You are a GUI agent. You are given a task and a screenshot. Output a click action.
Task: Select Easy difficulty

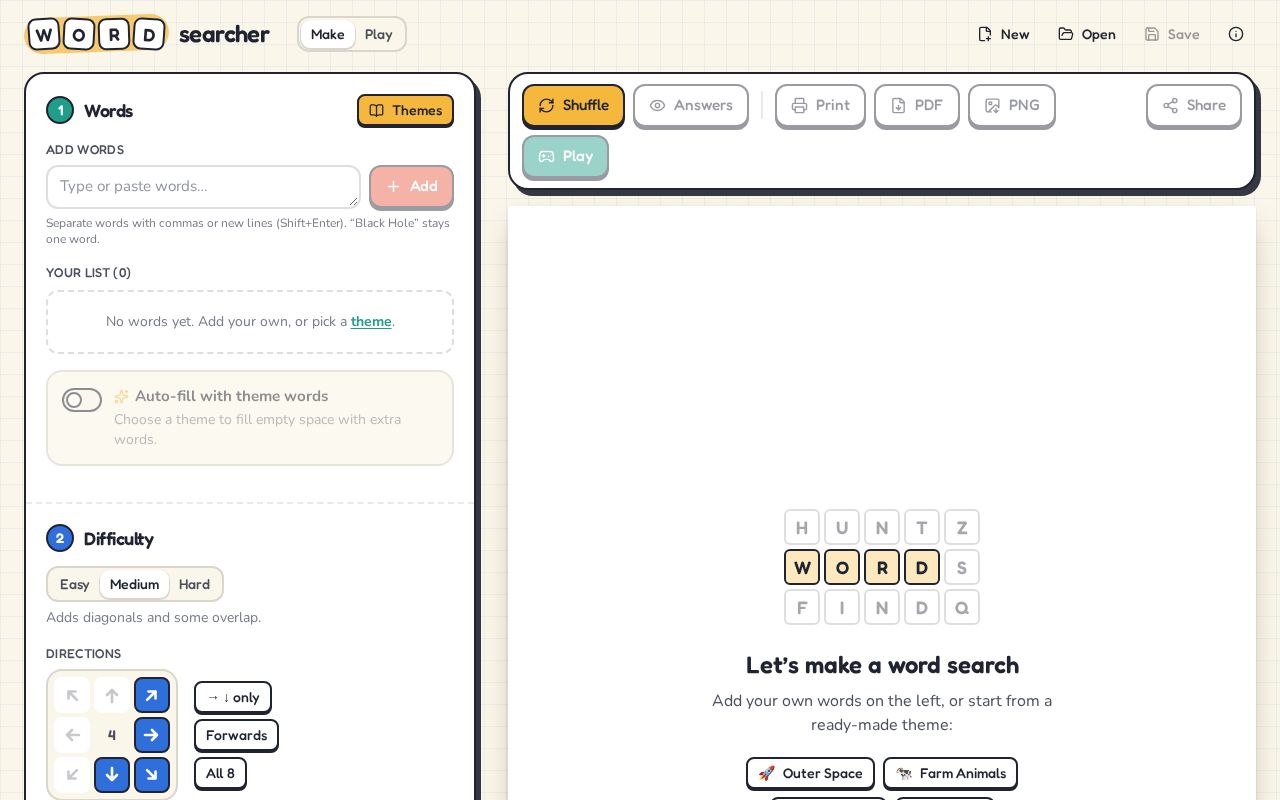[75, 584]
